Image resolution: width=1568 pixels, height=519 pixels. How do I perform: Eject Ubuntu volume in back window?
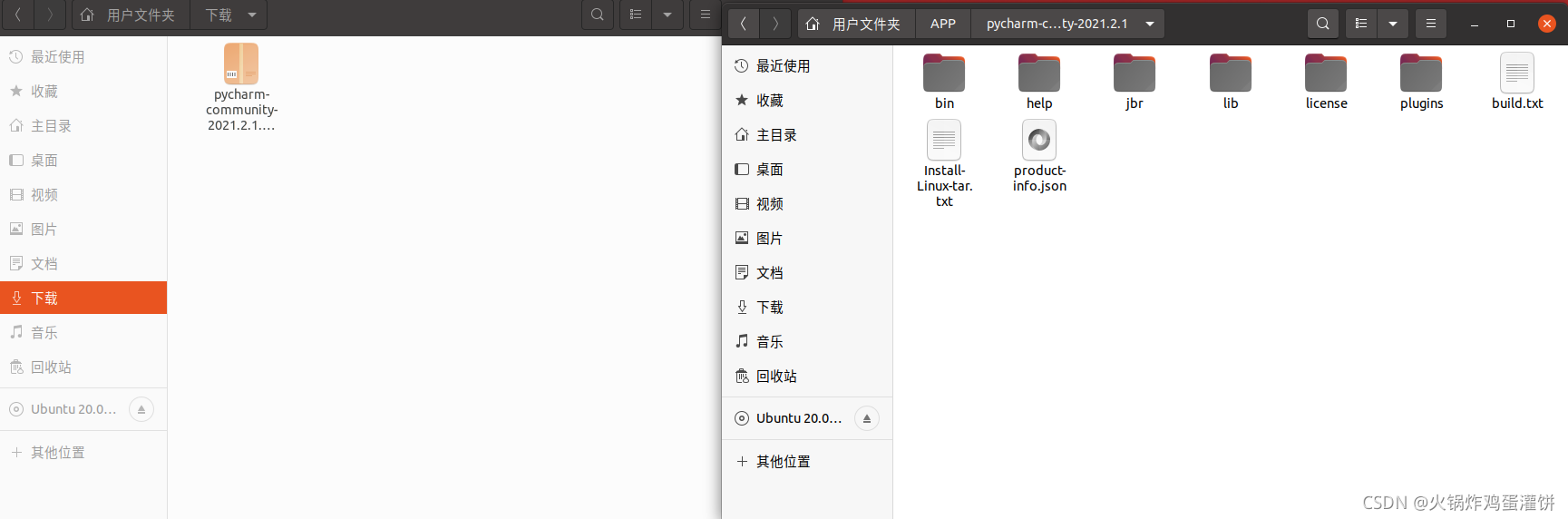coord(141,409)
